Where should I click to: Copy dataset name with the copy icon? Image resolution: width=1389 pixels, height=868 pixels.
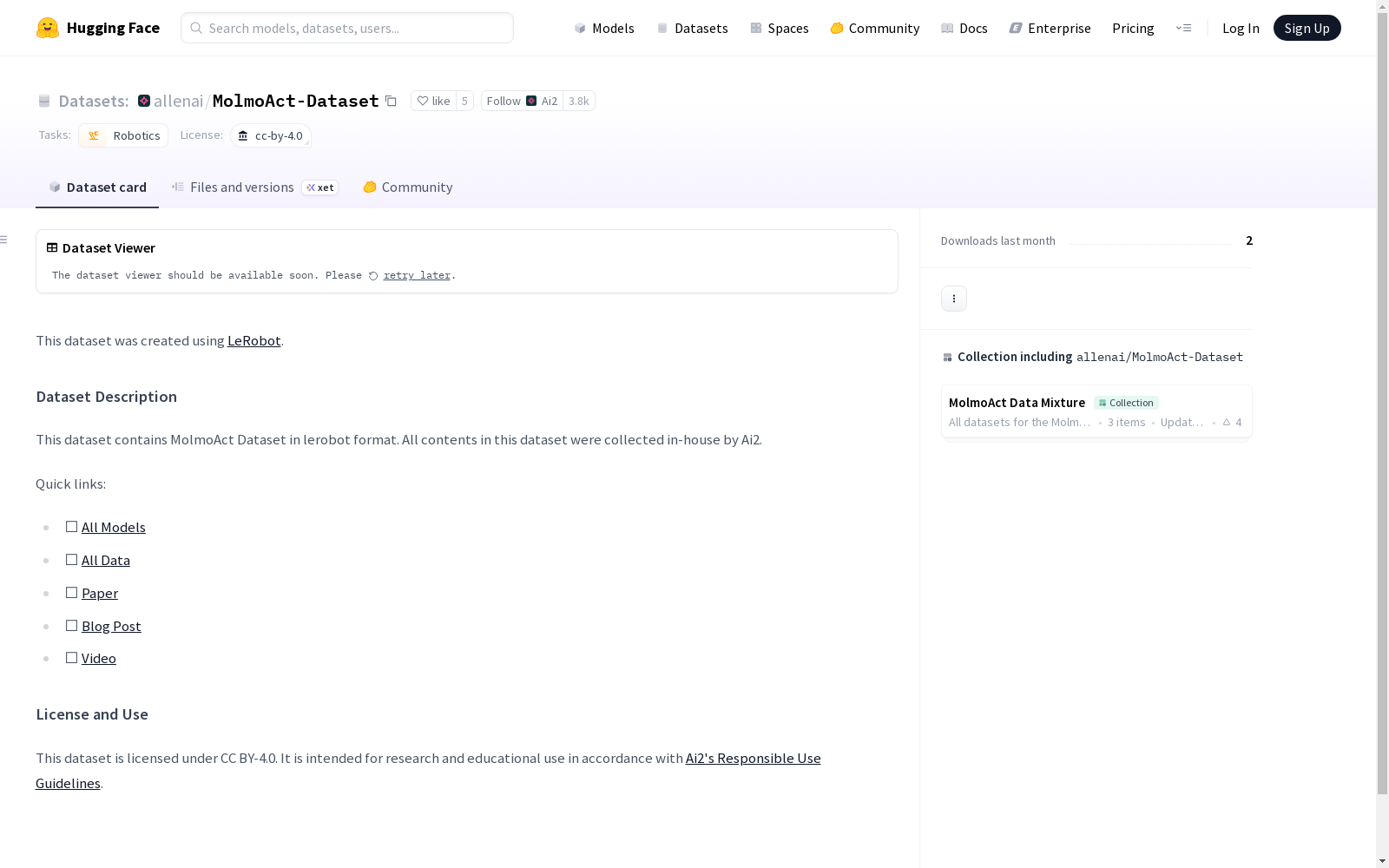pos(391,101)
